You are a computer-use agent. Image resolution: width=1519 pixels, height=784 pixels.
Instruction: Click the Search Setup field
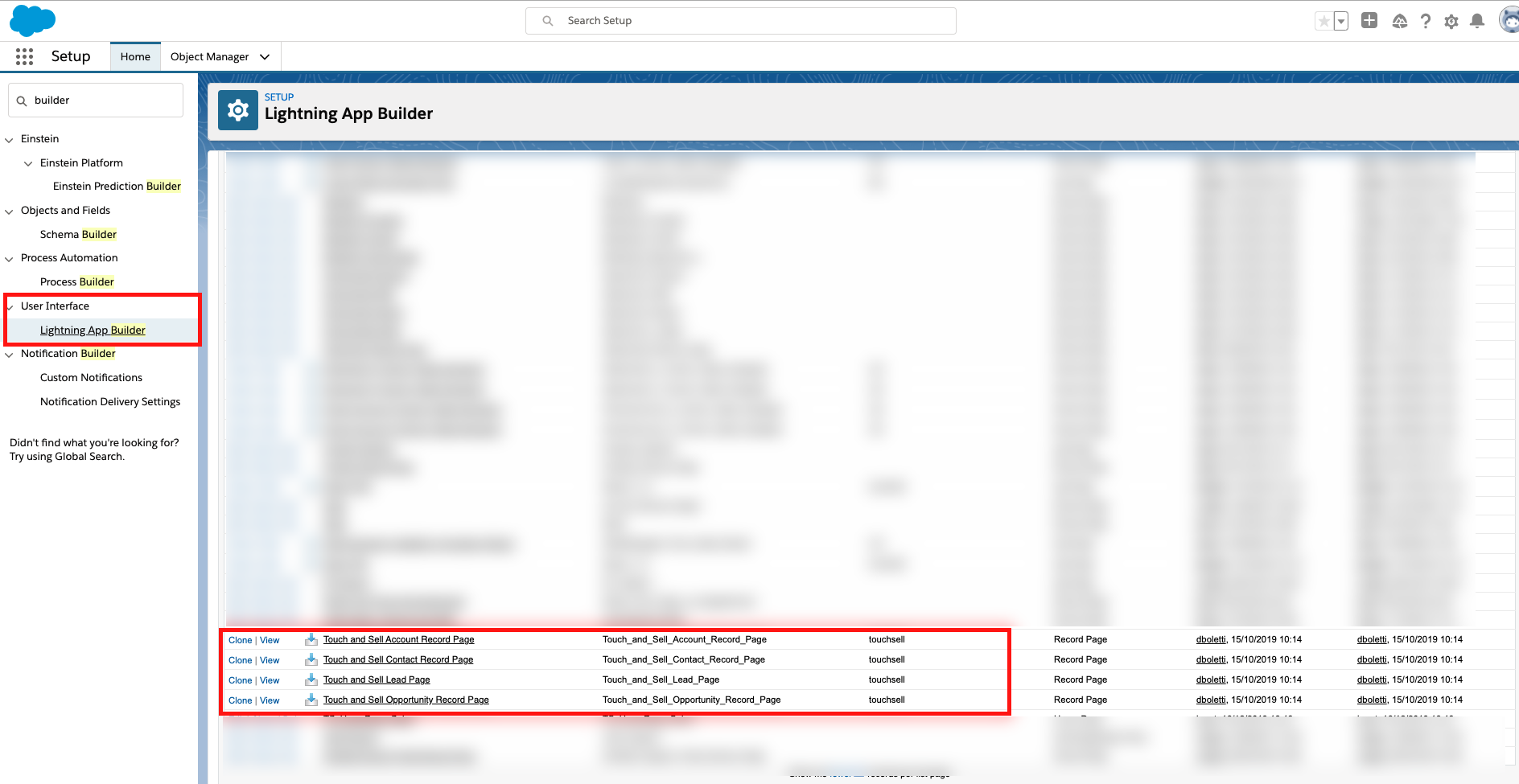pos(741,21)
